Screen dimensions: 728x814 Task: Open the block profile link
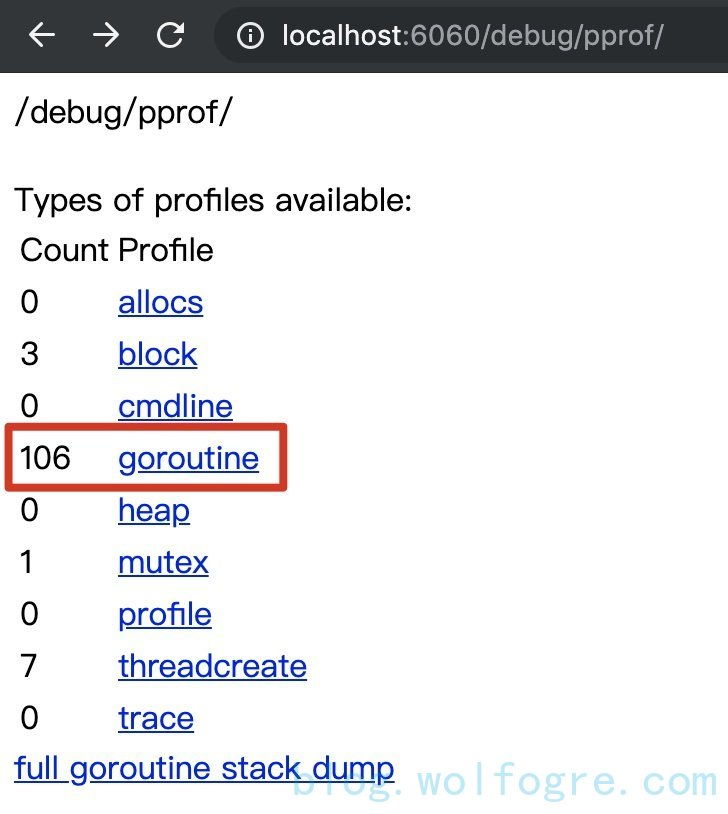click(157, 354)
